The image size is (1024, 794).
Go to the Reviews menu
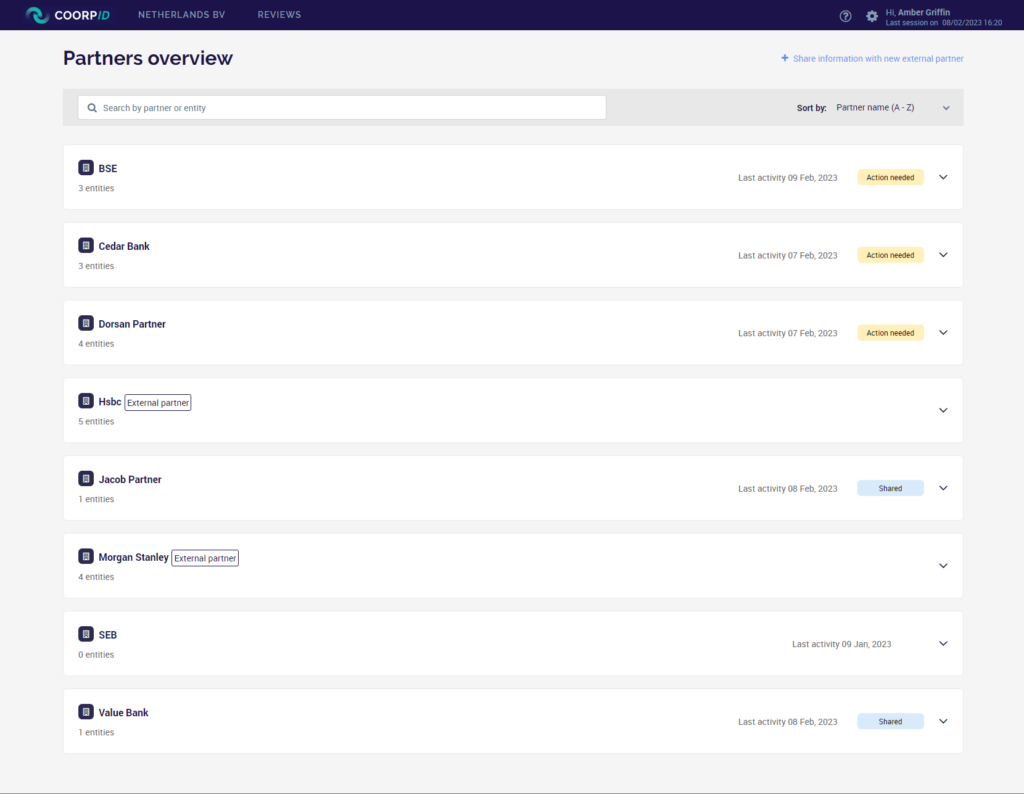tap(279, 14)
